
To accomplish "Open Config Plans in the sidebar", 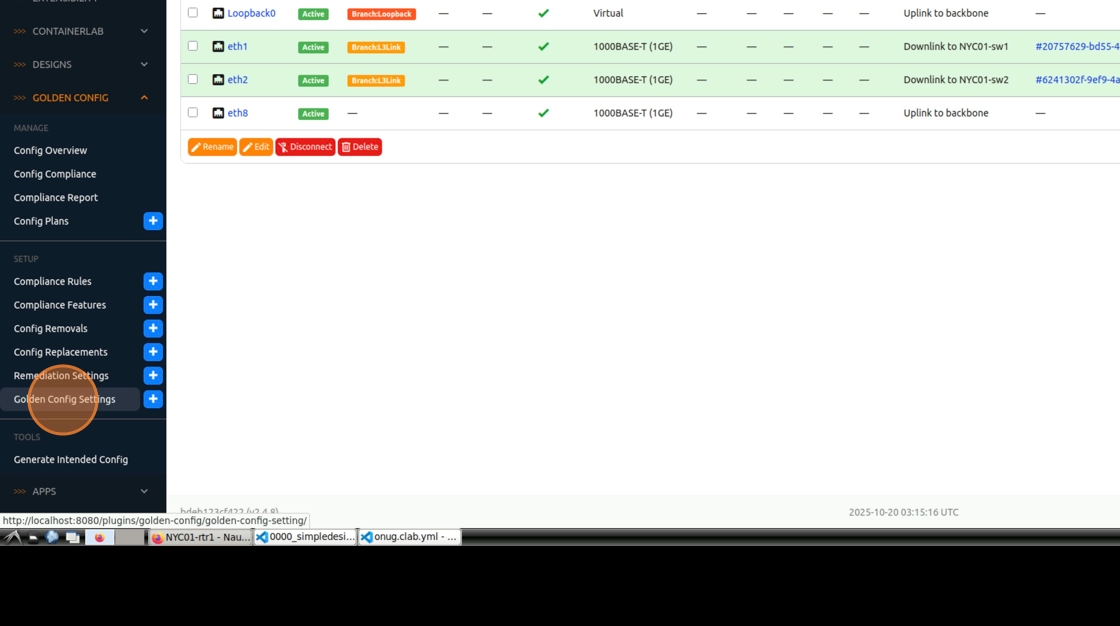I will click(x=41, y=221).
